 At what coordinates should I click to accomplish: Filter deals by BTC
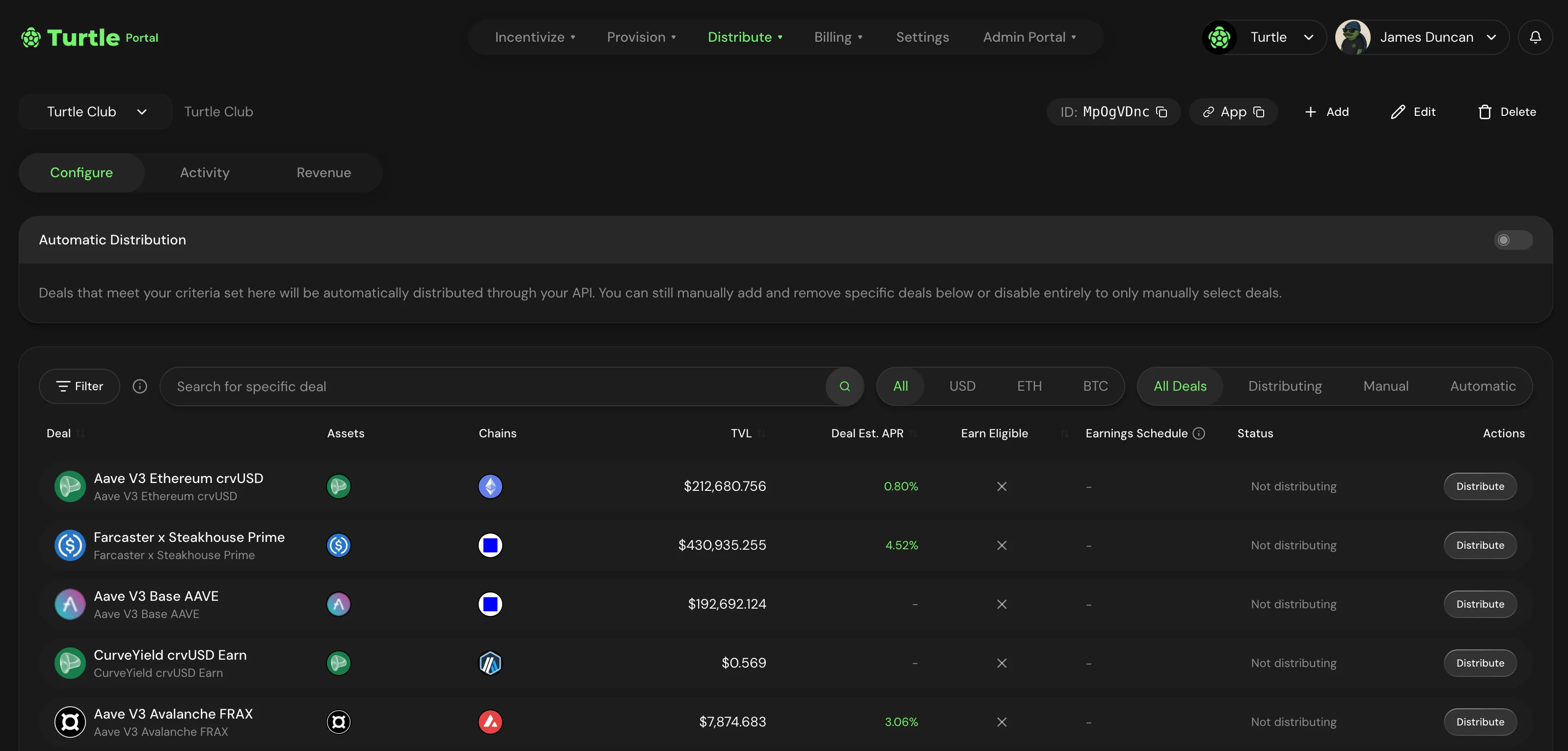[x=1095, y=386]
